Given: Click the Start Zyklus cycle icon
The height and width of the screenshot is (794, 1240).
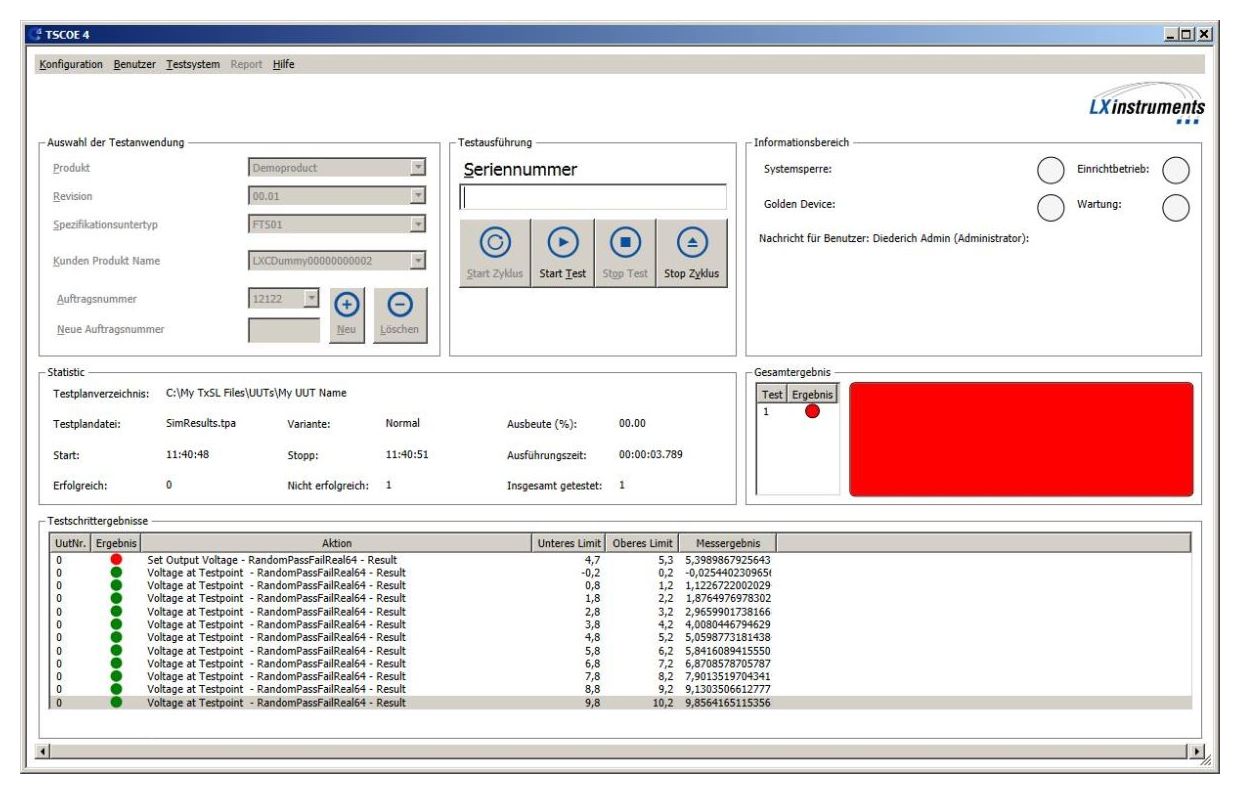Looking at the screenshot, I should [496, 242].
